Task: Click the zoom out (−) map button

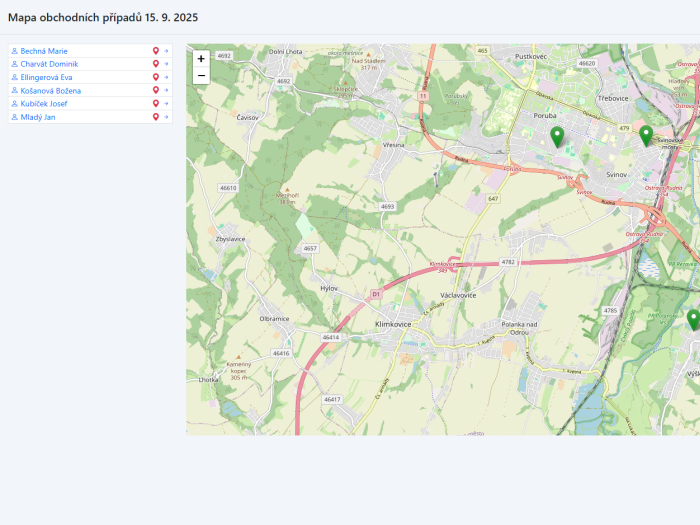Action: tap(201, 75)
